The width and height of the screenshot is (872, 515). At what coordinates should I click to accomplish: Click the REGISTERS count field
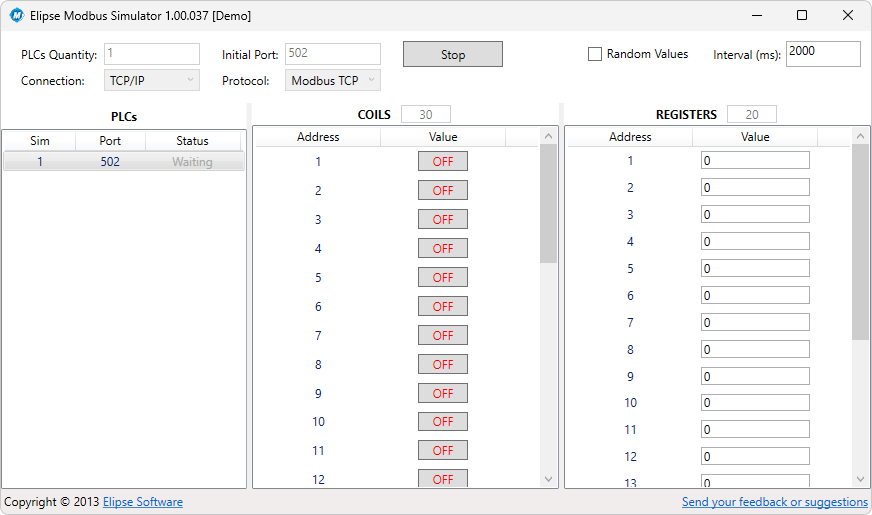pyautogui.click(x=751, y=115)
